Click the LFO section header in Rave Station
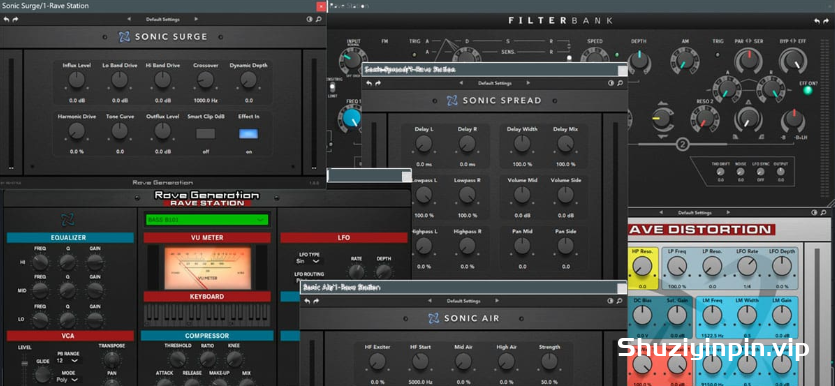The width and height of the screenshot is (835, 386). (344, 238)
